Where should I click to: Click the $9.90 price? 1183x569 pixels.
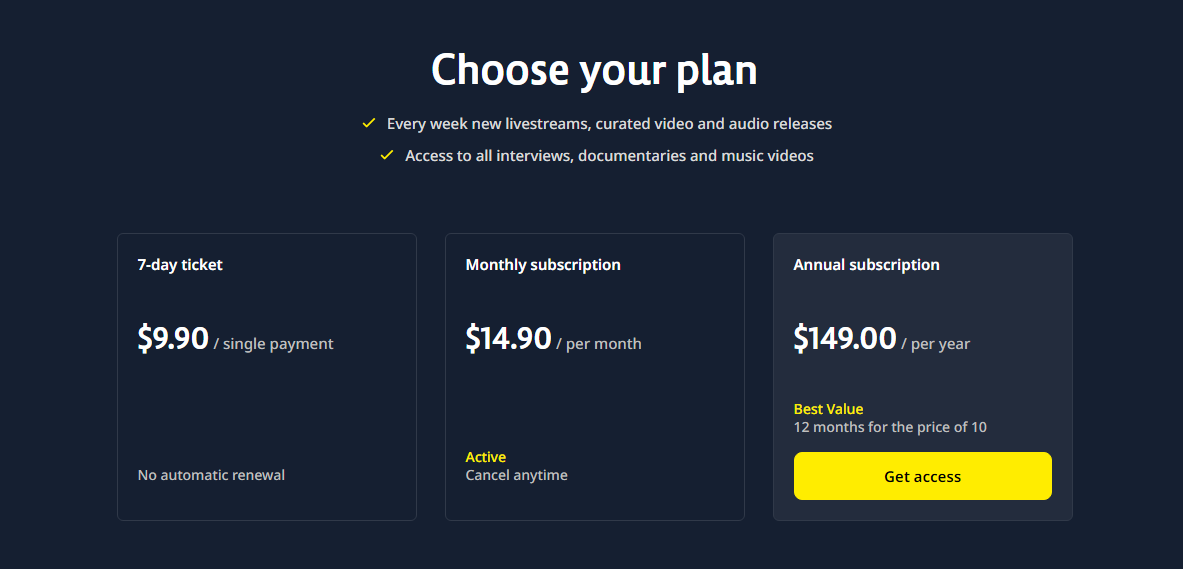[173, 339]
